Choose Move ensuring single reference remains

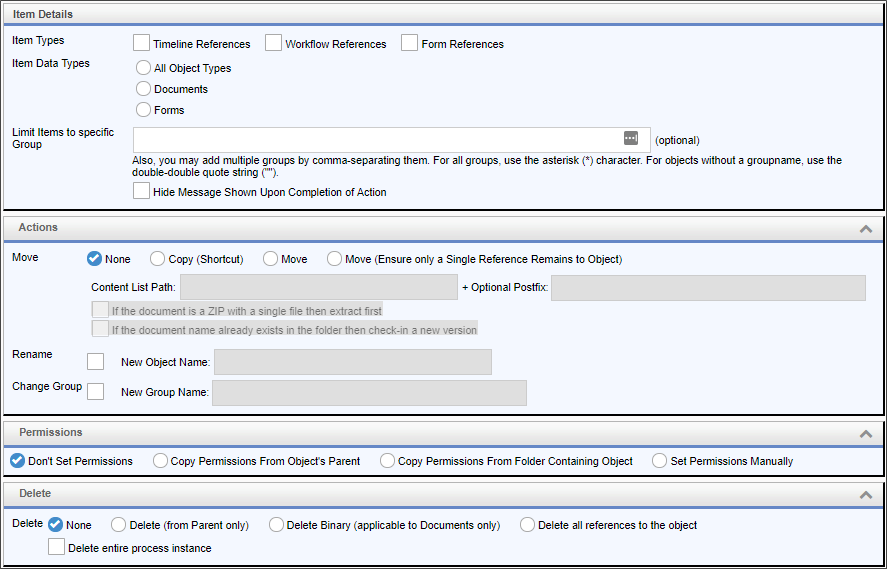pos(334,259)
